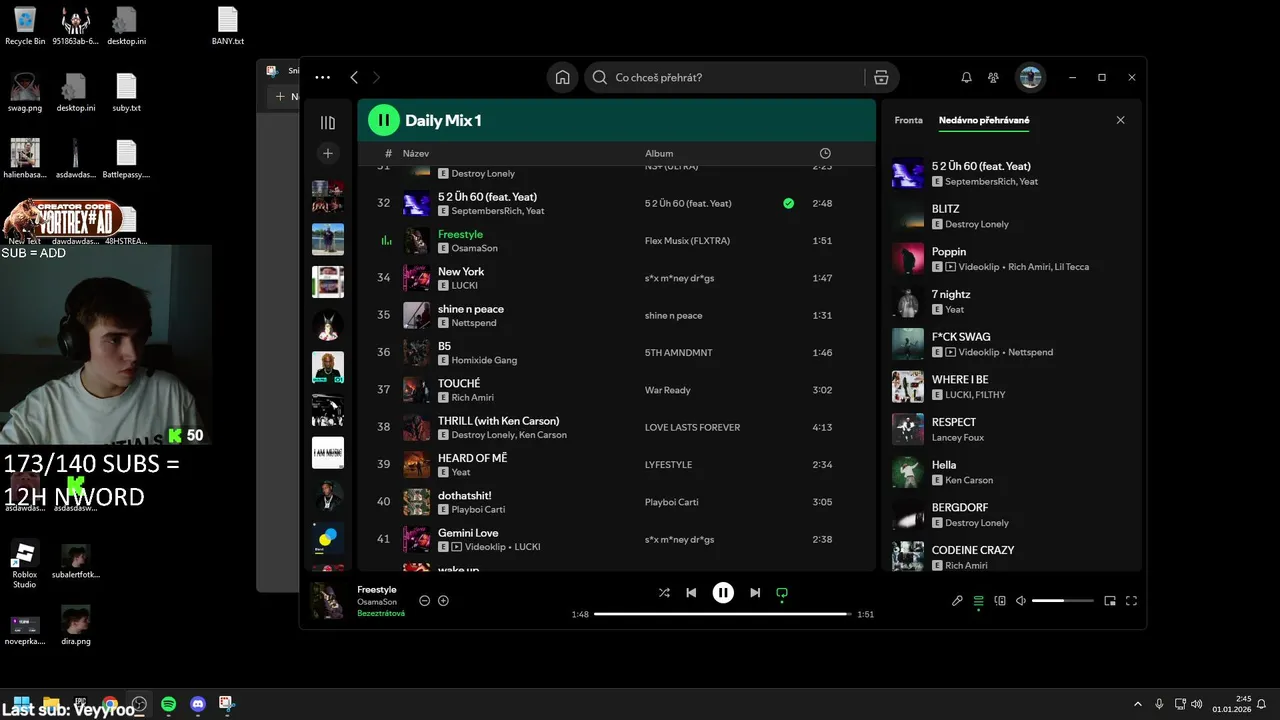Expand Your Library sidebar icon
The width and height of the screenshot is (1280, 720).
pyautogui.click(x=327, y=122)
